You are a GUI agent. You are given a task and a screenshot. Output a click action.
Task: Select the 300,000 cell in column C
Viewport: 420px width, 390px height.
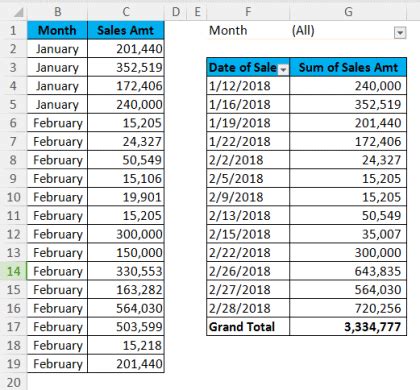(x=126, y=234)
